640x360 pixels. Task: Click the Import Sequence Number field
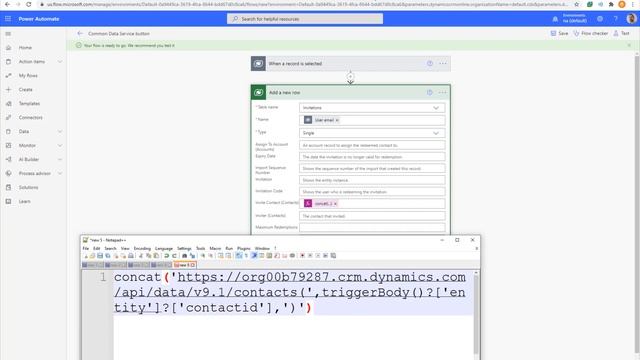(x=372, y=169)
